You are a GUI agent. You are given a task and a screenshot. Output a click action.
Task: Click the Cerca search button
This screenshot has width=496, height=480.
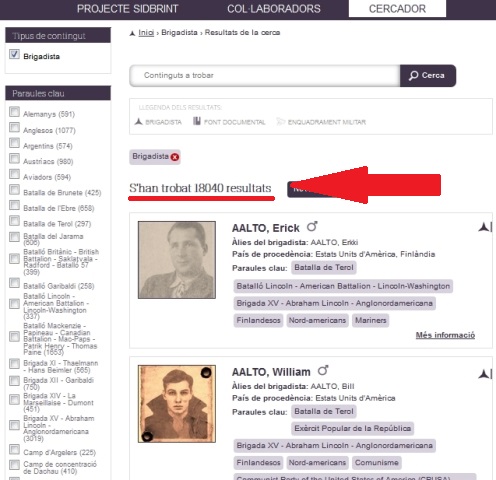click(428, 76)
